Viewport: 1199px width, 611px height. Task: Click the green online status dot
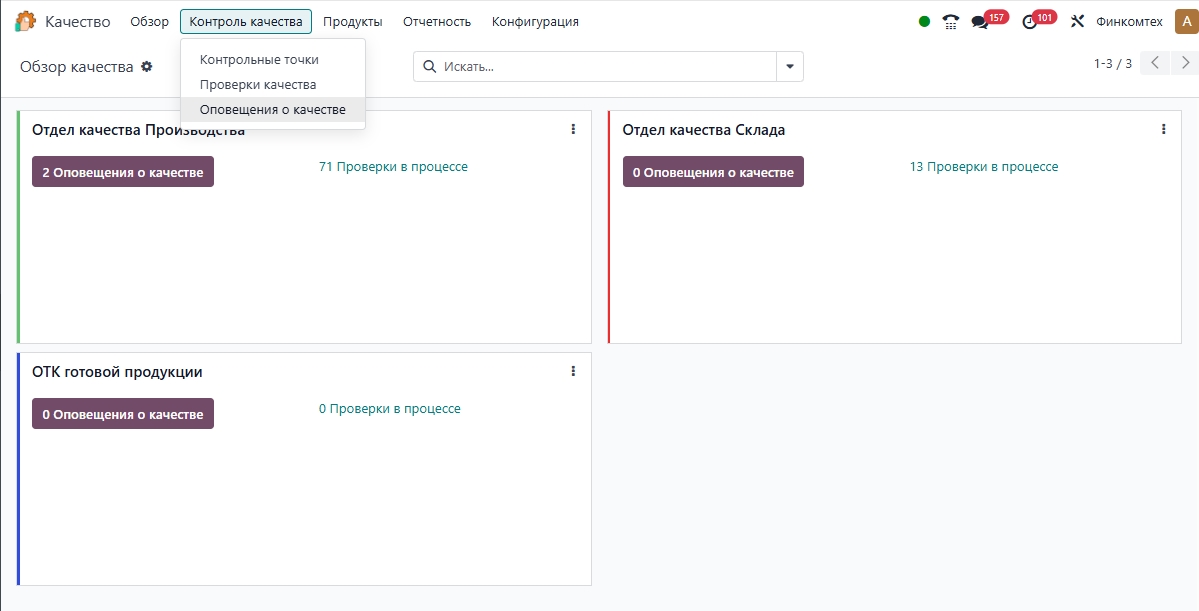pyautogui.click(x=924, y=21)
